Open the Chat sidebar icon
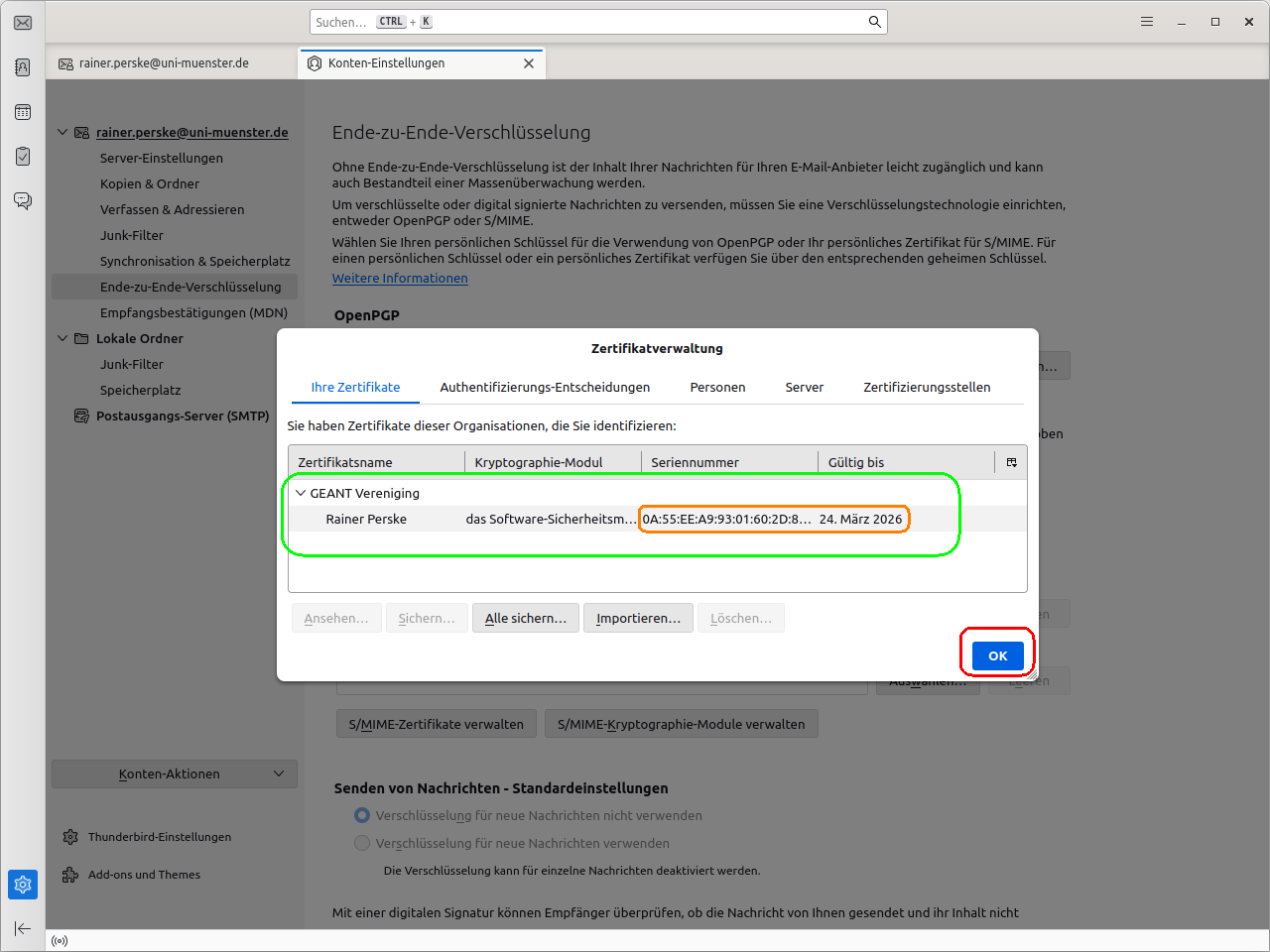The image size is (1270, 952). tap(23, 201)
